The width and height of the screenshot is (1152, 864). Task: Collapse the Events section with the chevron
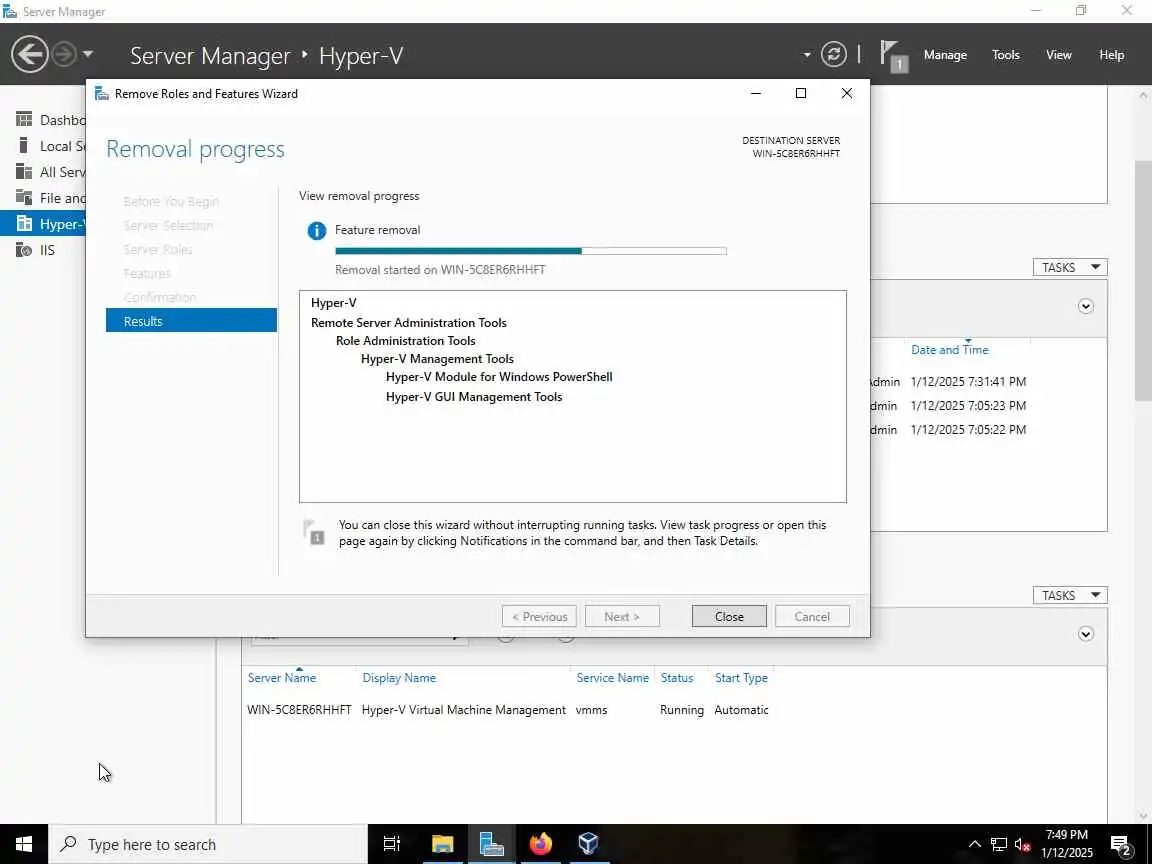(x=1085, y=306)
